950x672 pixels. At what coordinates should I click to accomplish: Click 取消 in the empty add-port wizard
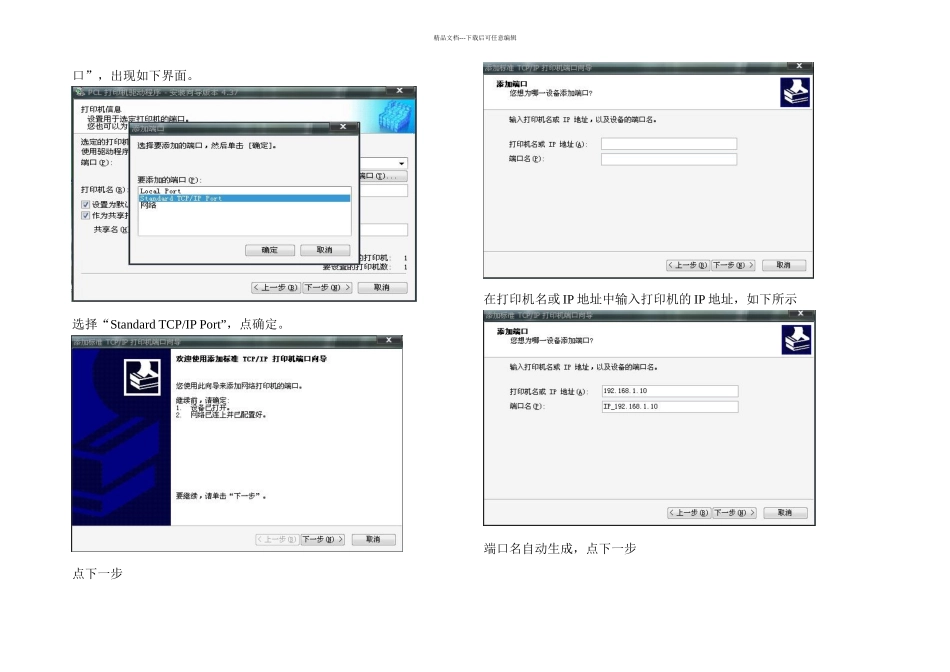click(783, 265)
